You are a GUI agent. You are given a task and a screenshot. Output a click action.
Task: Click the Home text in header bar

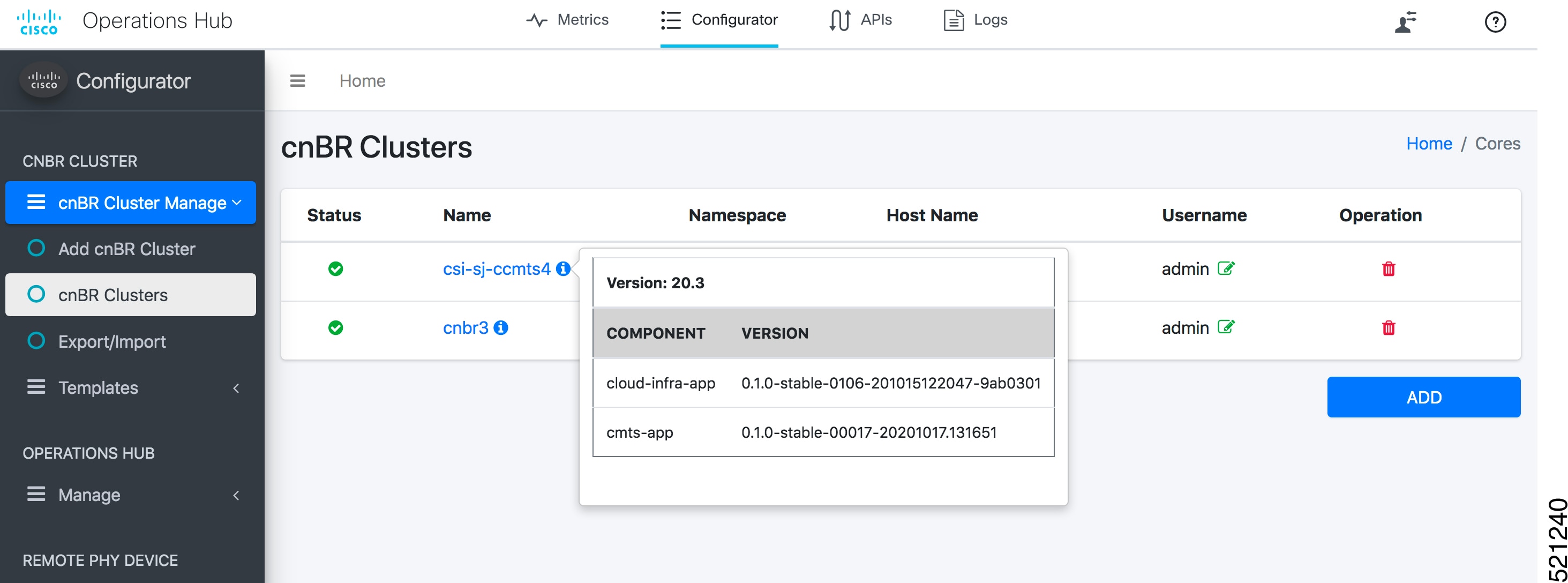click(362, 81)
